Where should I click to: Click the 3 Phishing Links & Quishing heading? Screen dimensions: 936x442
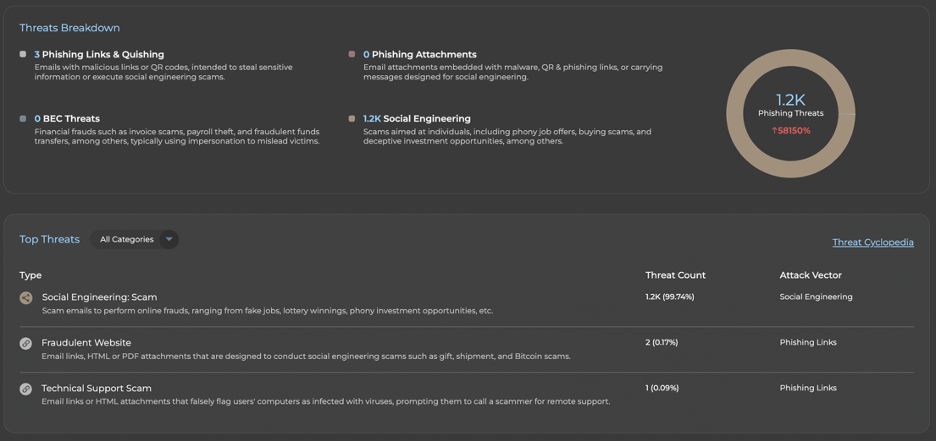click(99, 54)
